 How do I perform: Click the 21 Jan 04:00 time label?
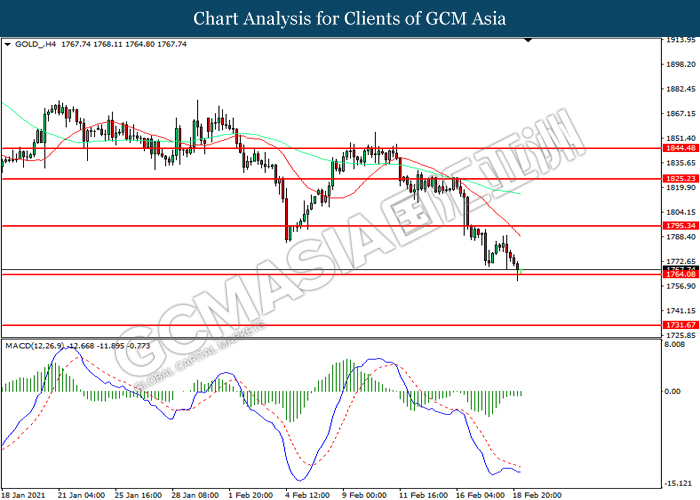point(81,495)
